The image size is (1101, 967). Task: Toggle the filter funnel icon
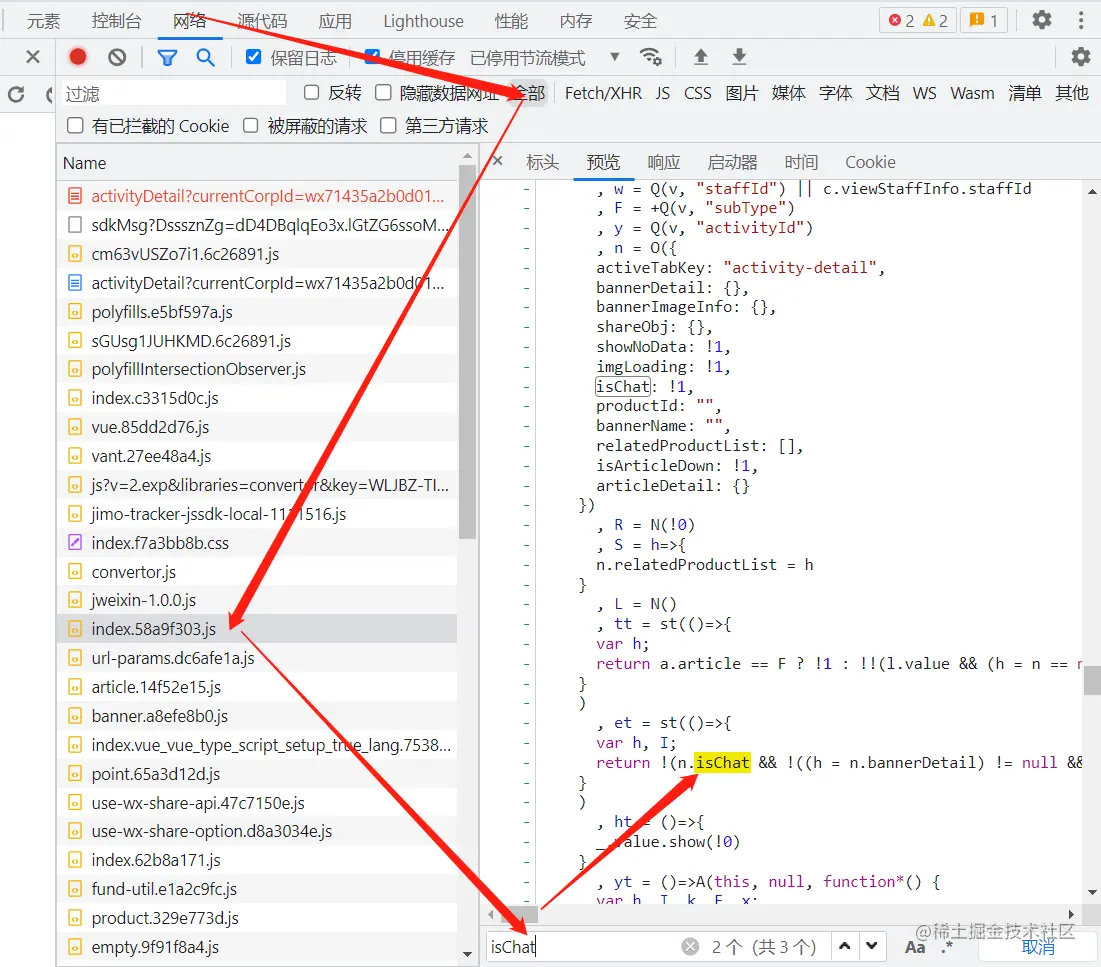(x=167, y=58)
